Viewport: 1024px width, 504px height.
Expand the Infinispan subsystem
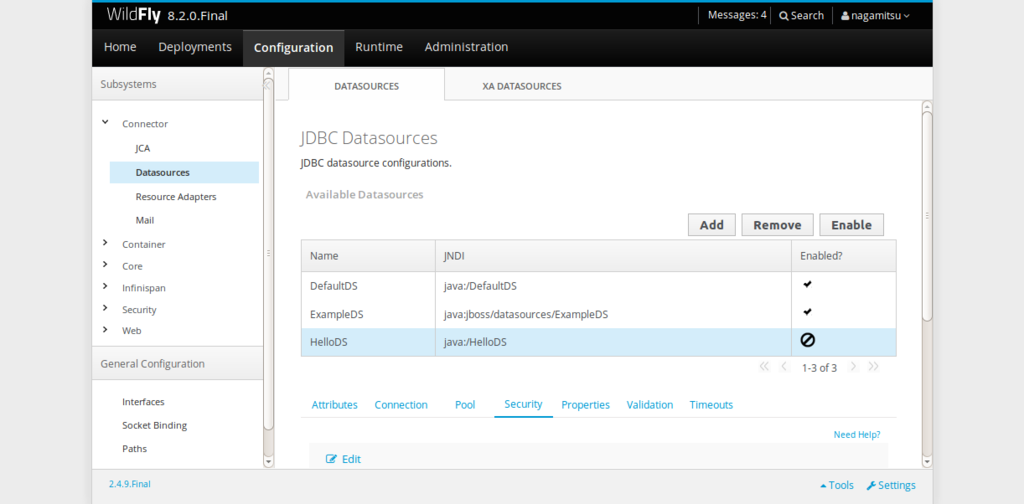[105, 287]
